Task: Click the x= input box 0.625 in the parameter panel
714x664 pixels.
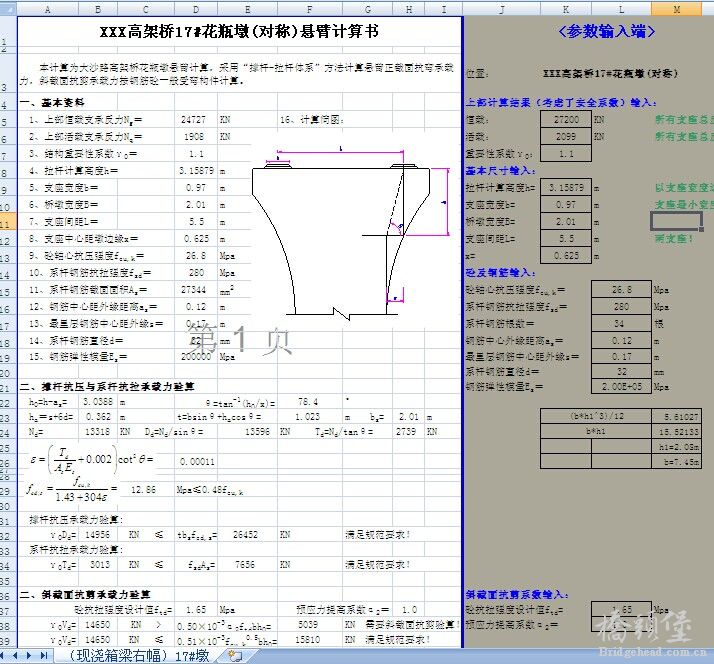Action: (x=566, y=255)
